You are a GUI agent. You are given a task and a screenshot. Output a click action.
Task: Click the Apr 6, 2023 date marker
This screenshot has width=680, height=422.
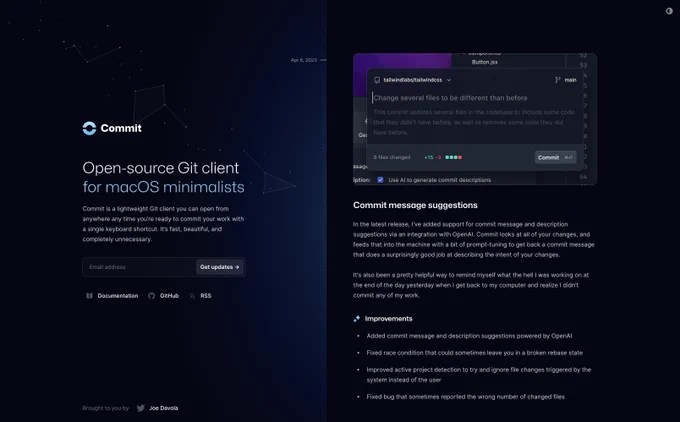pos(304,60)
